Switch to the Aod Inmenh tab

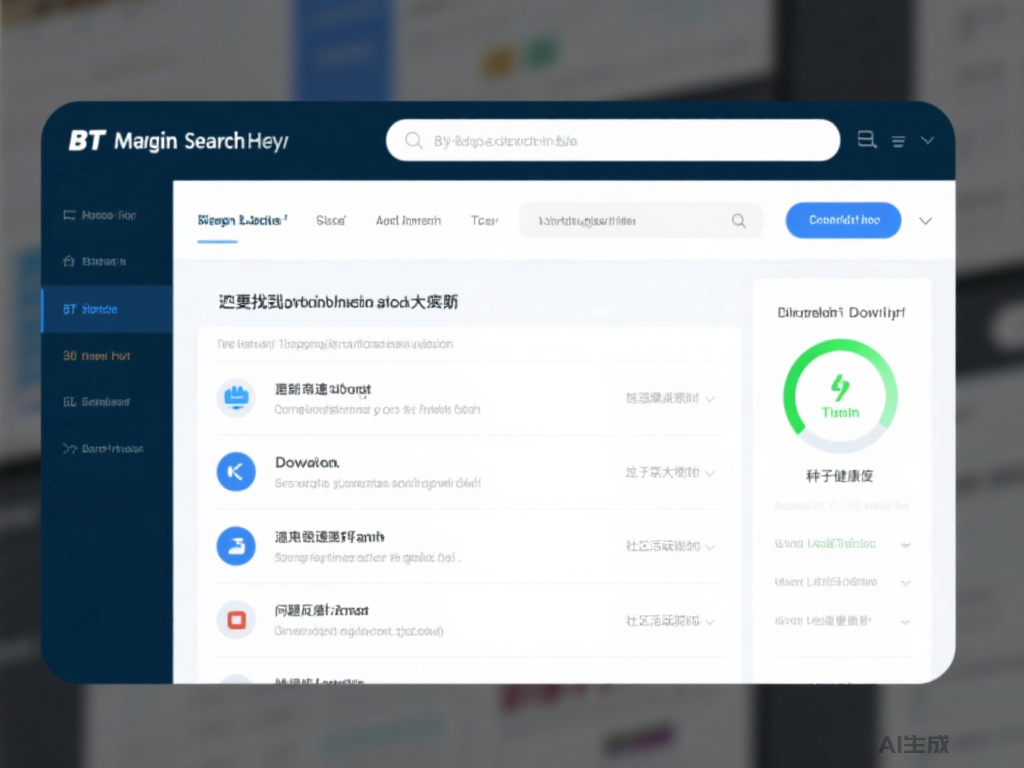408,221
